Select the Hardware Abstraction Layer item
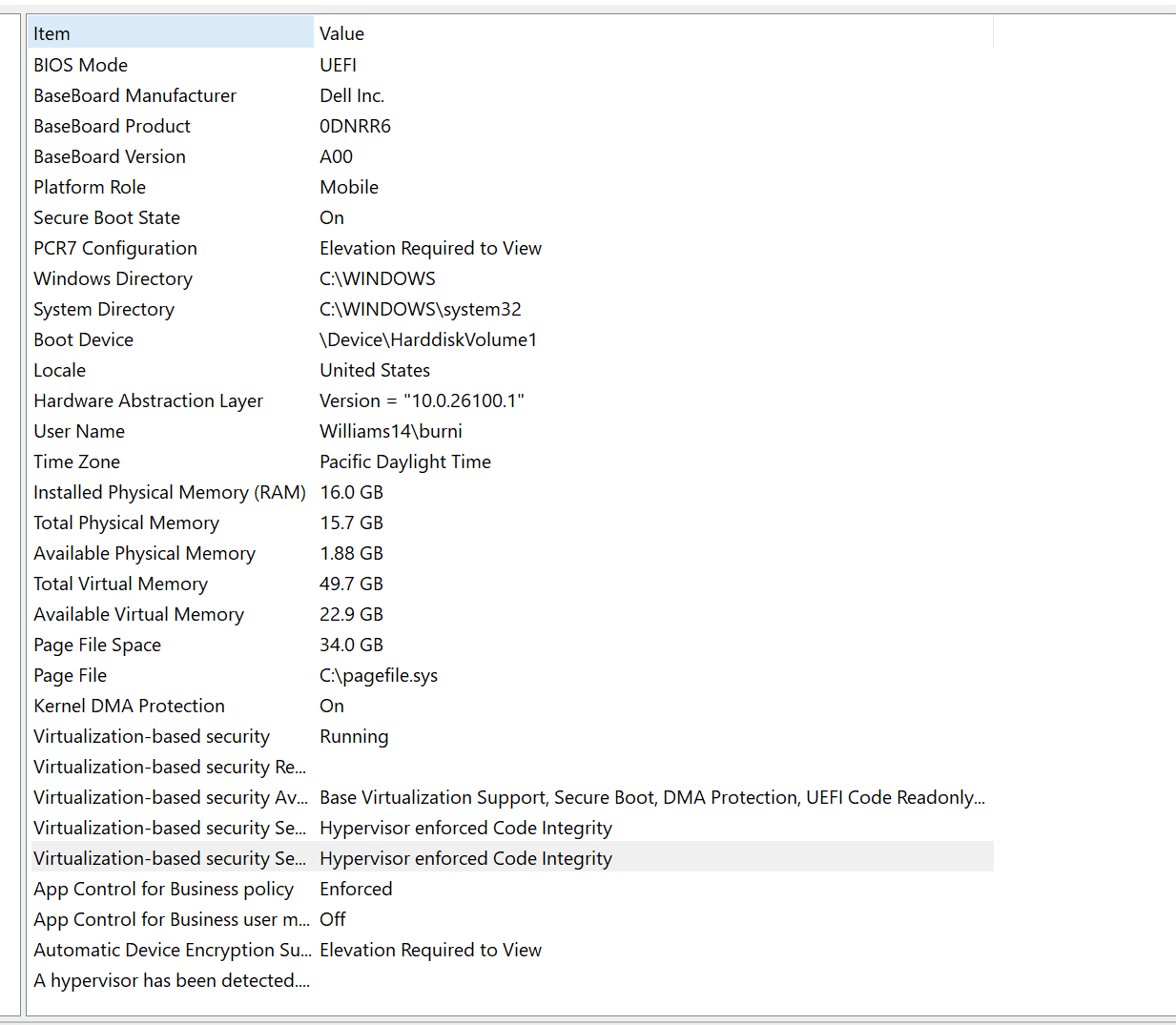Screen dimensions: 1176x1025 tap(148, 400)
